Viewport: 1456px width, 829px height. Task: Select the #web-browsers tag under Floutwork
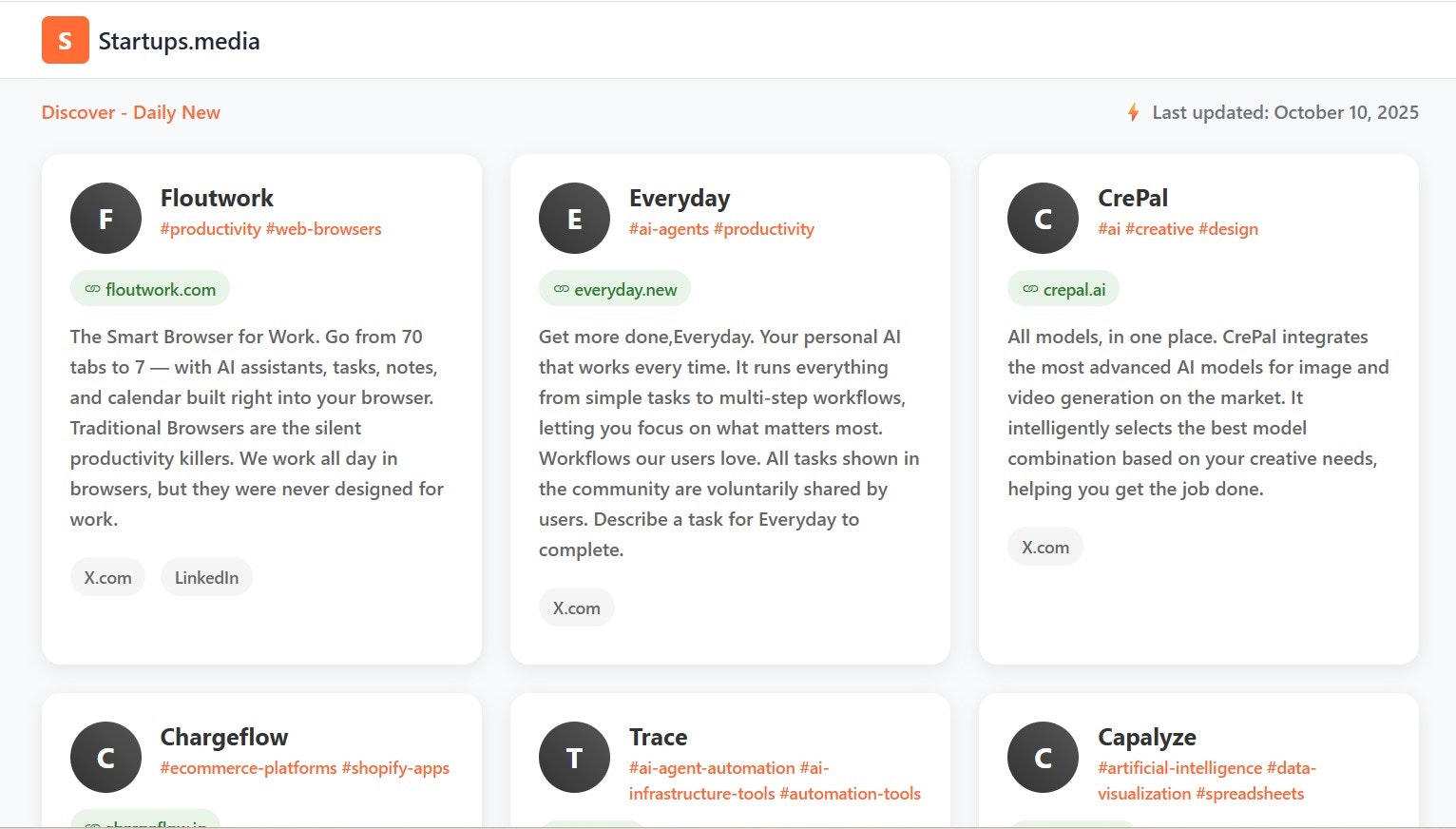coord(323,229)
